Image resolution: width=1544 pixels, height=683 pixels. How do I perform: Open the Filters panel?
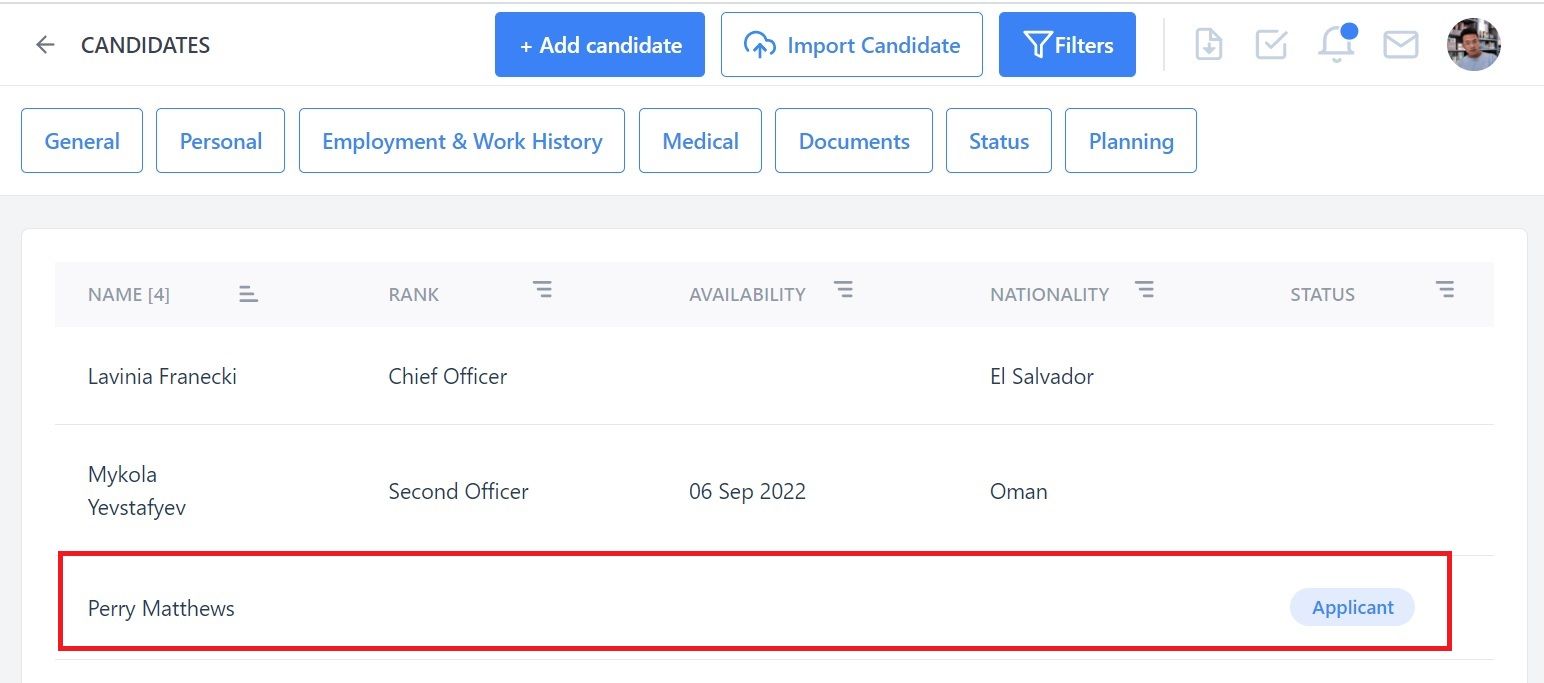click(x=1067, y=44)
